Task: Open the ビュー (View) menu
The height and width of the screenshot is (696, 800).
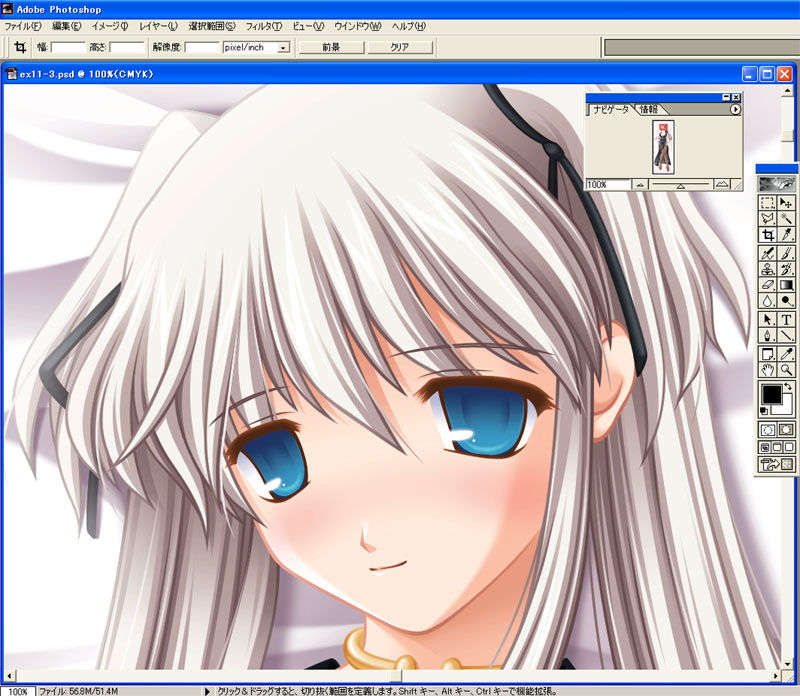Action: [x=308, y=26]
